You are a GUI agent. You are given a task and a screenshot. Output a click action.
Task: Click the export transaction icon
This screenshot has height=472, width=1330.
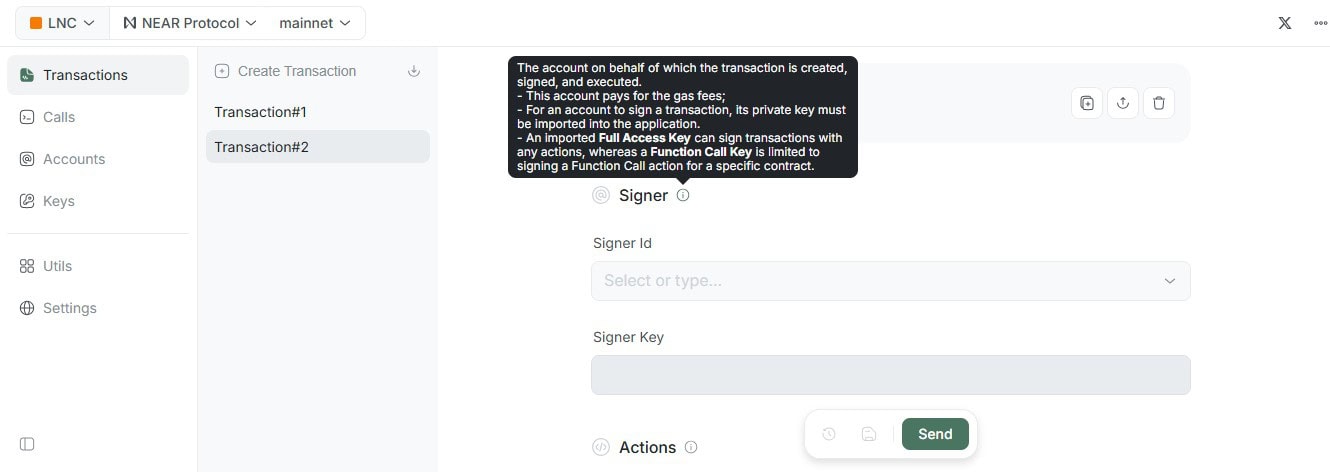coord(1123,103)
